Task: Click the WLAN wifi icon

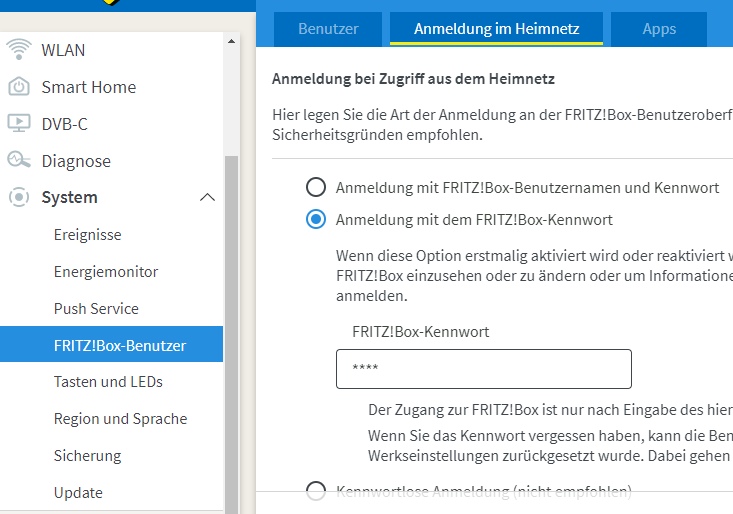Action: pos(19,49)
